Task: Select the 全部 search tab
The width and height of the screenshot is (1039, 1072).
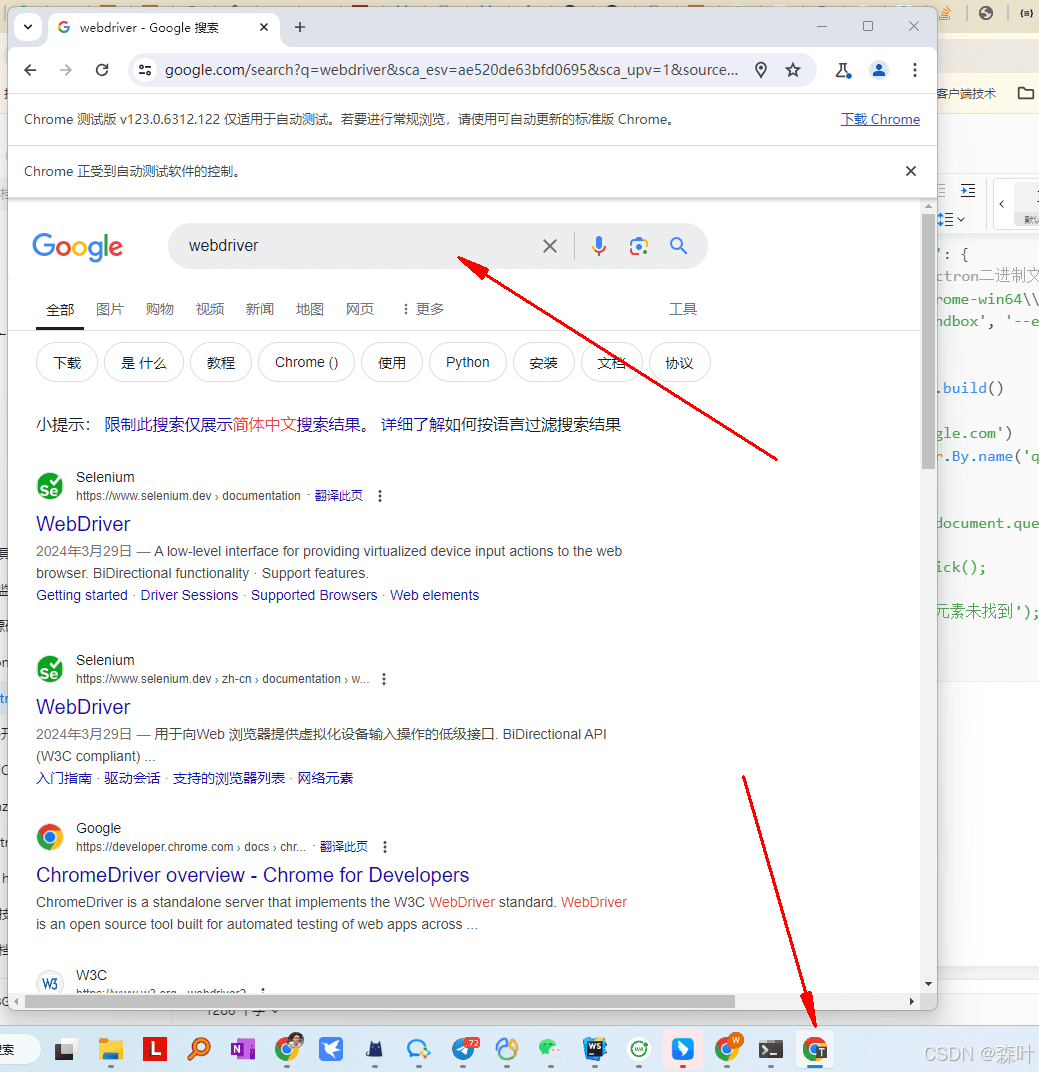Action: pyautogui.click(x=60, y=310)
